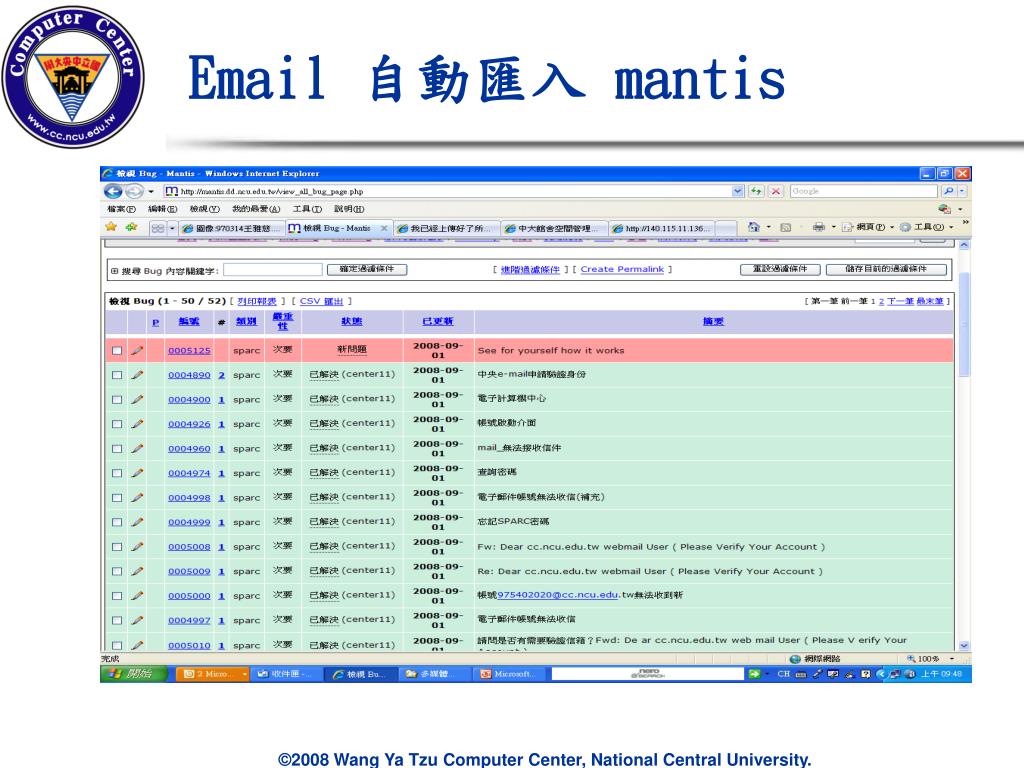Click edit pencil for bug 0004900
This screenshot has width=1024, height=768.
pyautogui.click(x=137, y=399)
